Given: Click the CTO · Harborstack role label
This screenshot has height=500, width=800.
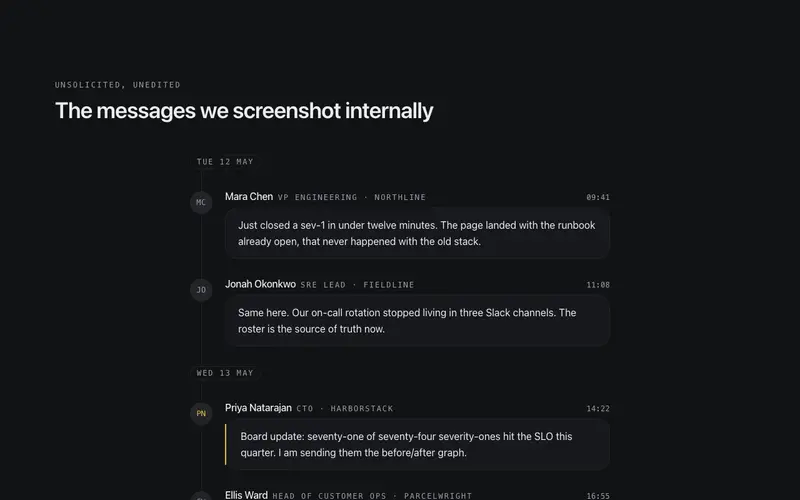Looking at the screenshot, I should [345, 409].
